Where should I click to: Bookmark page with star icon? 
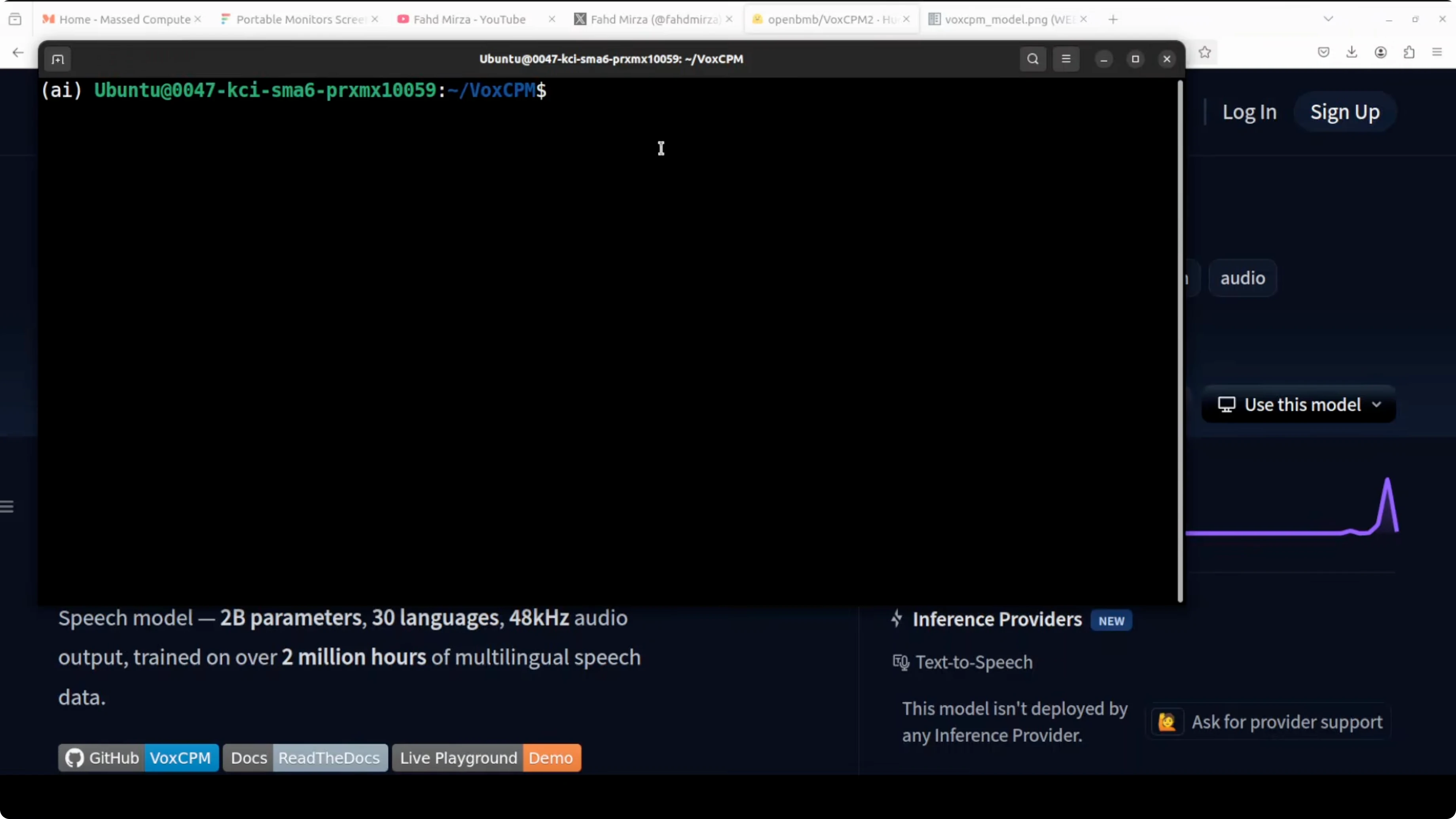coord(1204,53)
